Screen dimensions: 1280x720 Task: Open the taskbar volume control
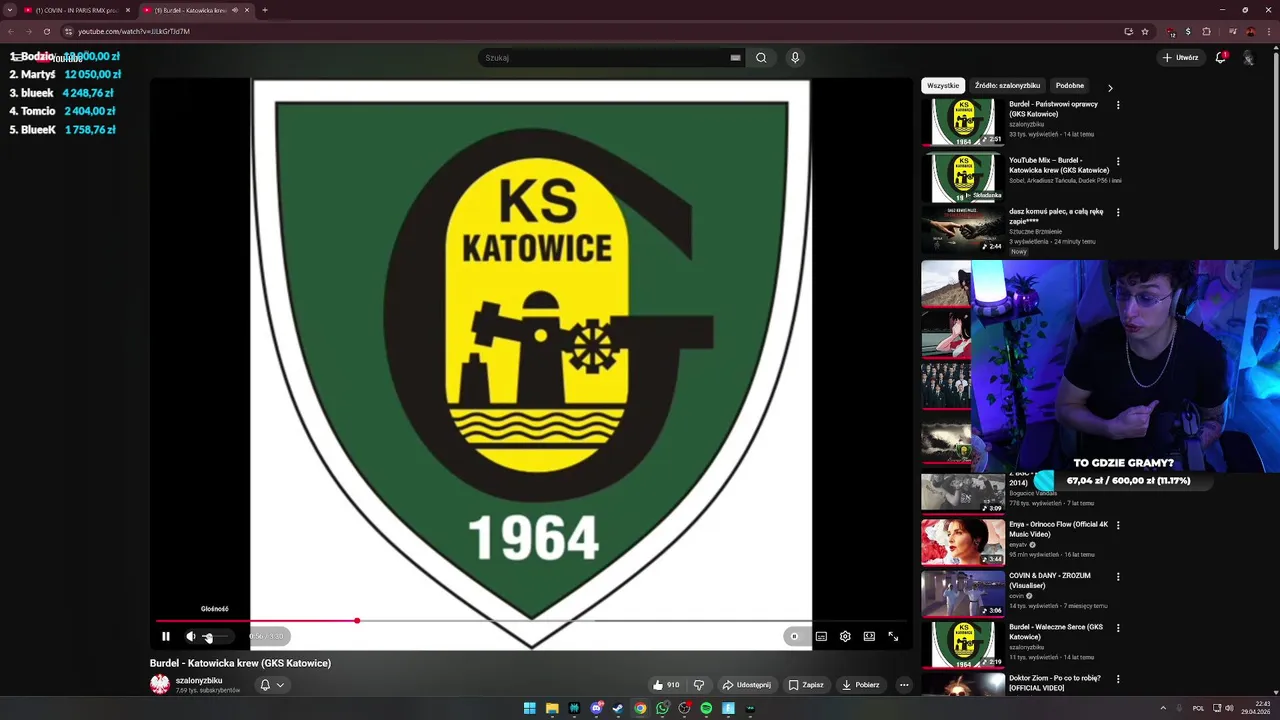[x=1229, y=708]
